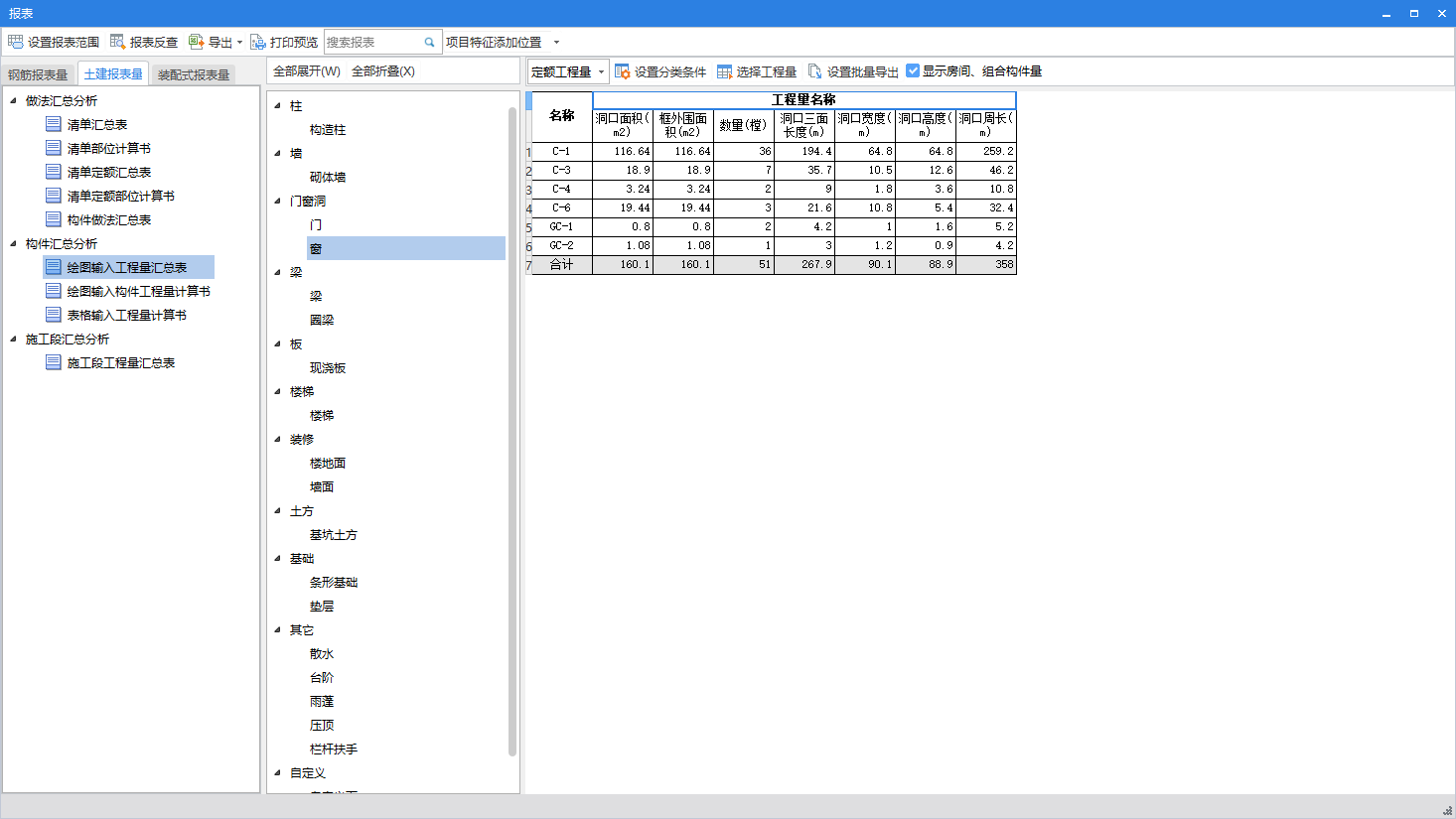Select 压顶 under 其它
The width and height of the screenshot is (1456, 819).
(x=322, y=725)
